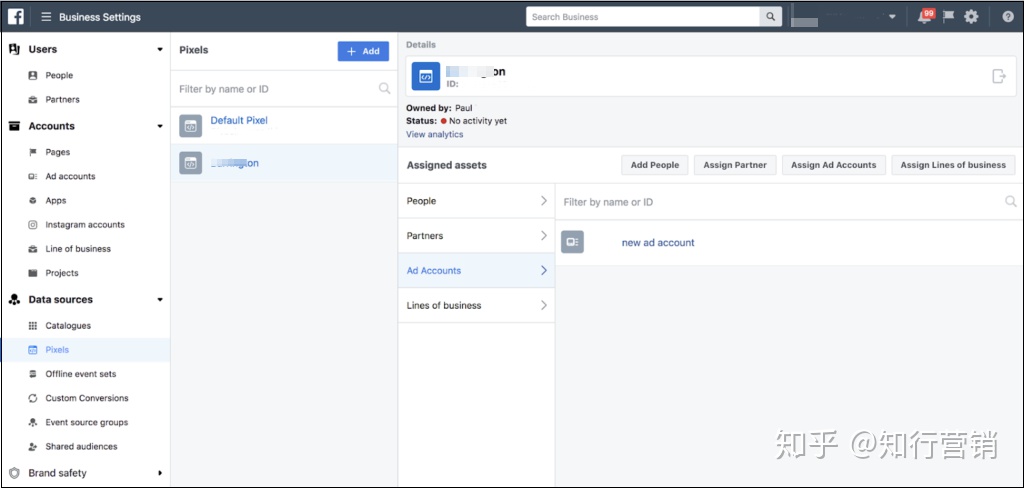Screen dimensions: 1024x488
Task: Click the Assign Ad Accounts button
Action: pyautogui.click(x=833, y=165)
